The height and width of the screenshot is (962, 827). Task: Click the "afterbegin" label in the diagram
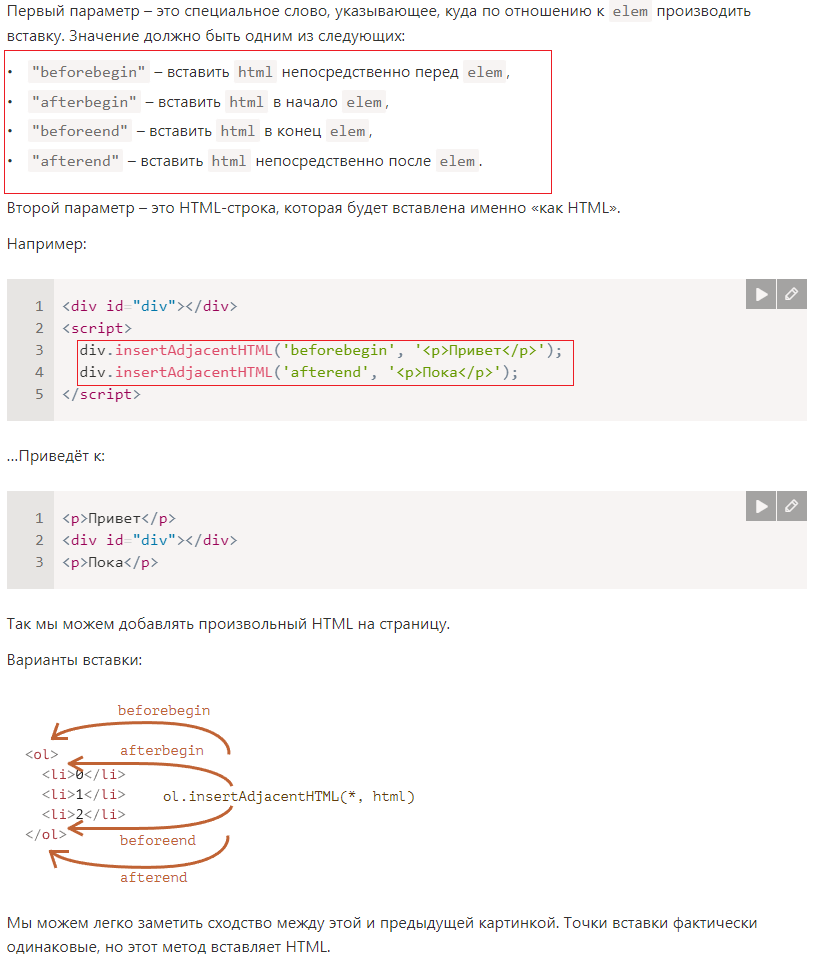162,750
